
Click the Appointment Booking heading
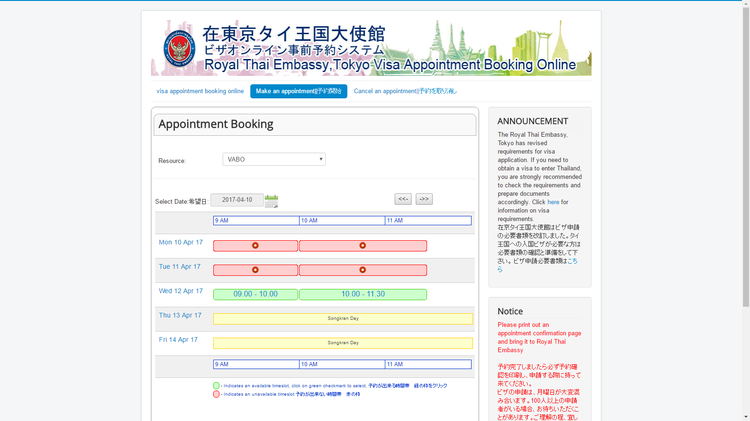coord(216,124)
